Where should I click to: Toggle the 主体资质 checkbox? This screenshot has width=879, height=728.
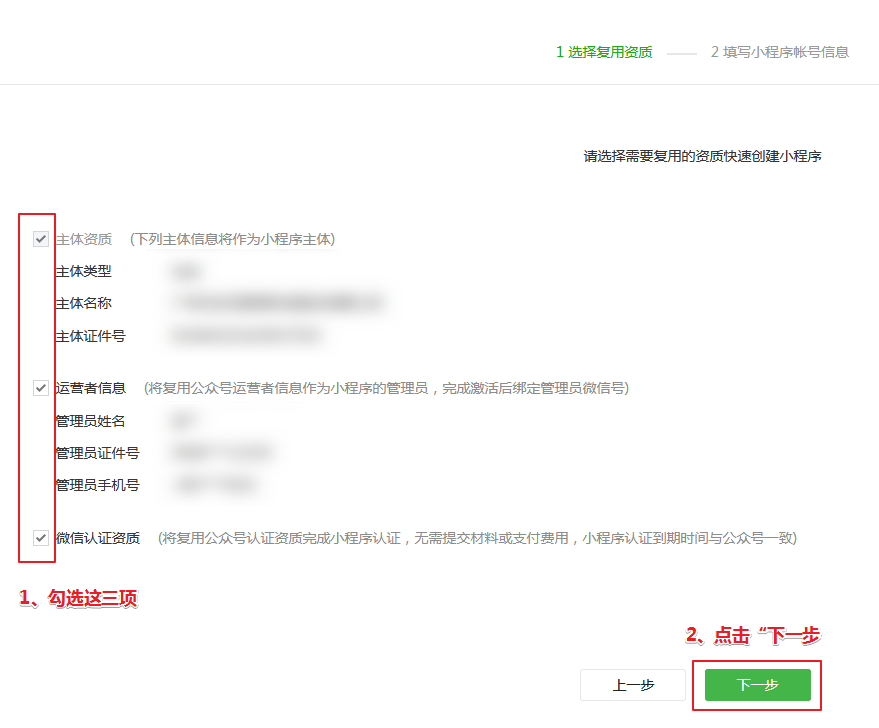click(x=41, y=239)
